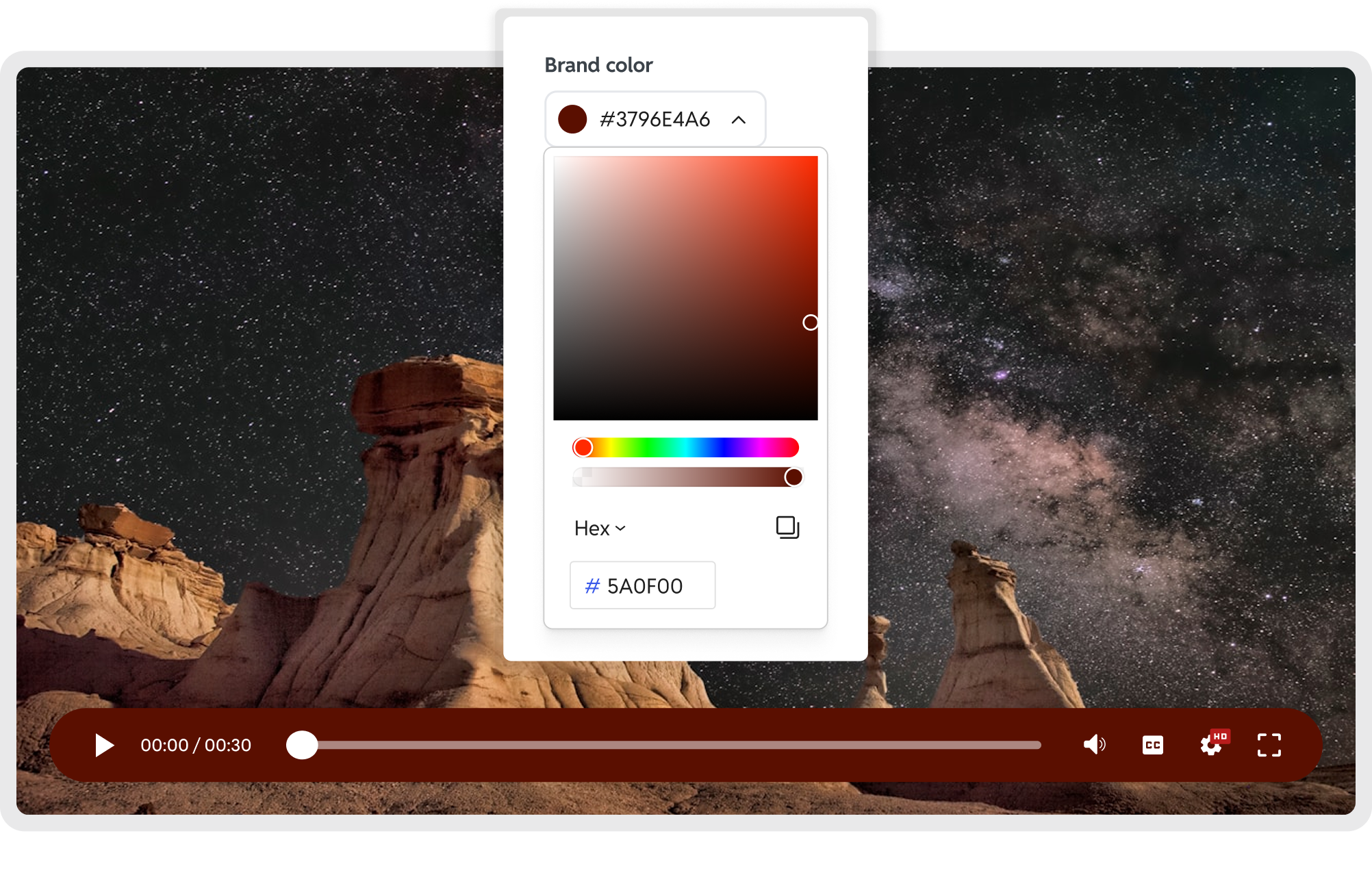Enter fullscreen mode
The width and height of the screenshot is (1372, 877).
tap(1269, 745)
